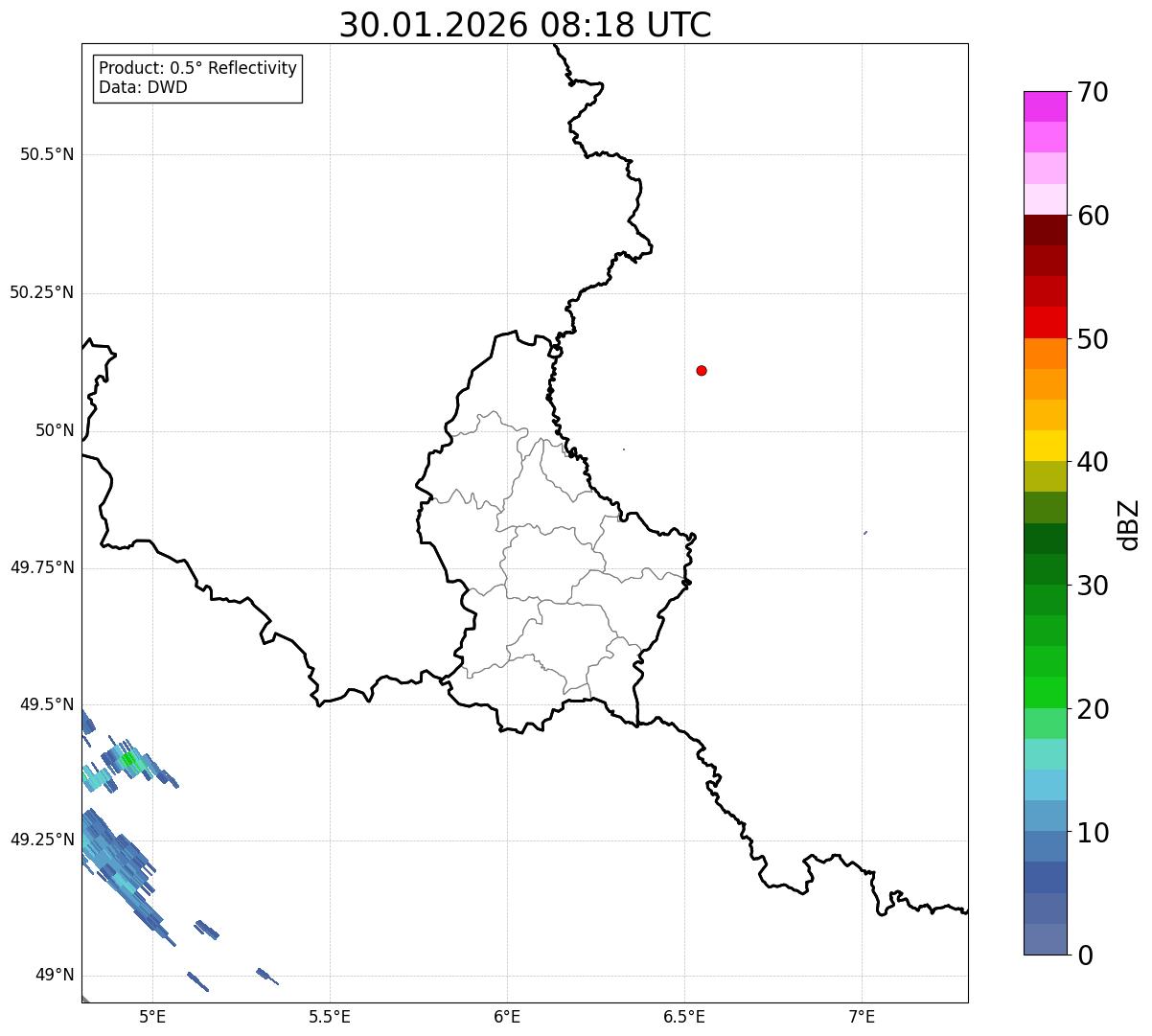Click the 6.5°E longitude label
The image size is (1152, 1036).
(x=684, y=1017)
